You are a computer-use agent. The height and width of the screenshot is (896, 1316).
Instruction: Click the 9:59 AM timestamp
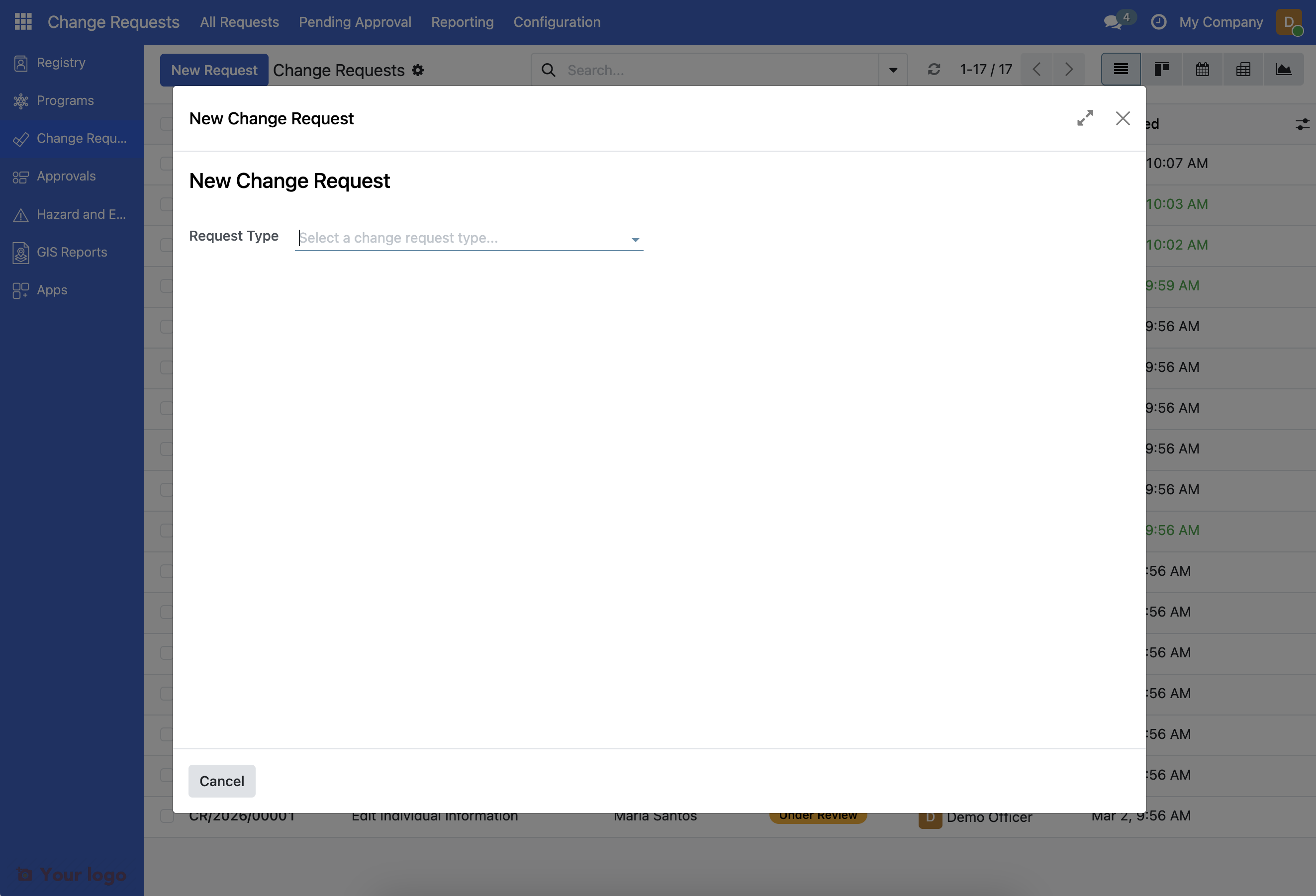1173,286
